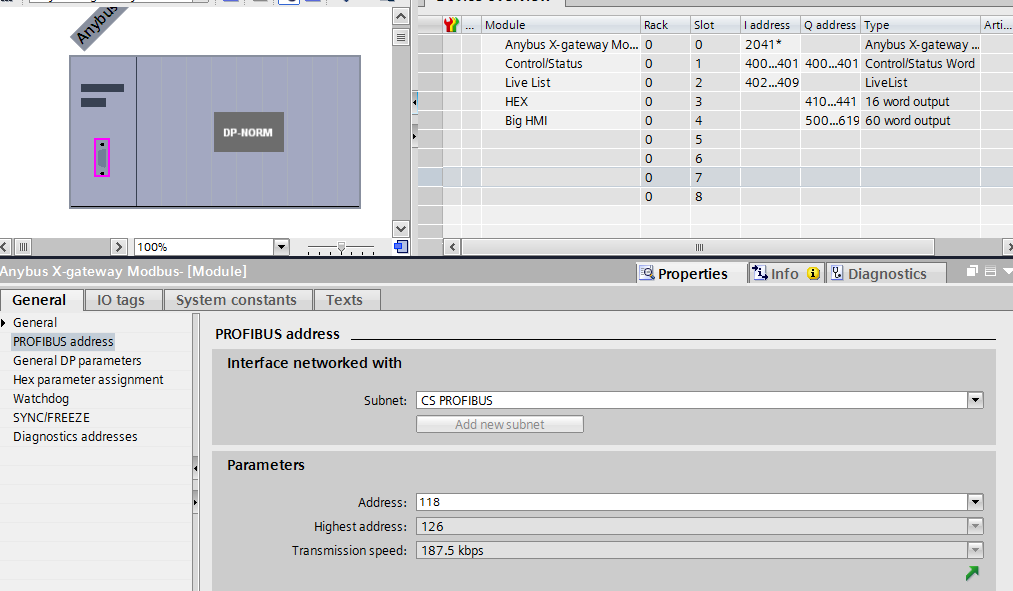Select SYNC/FREEZE in the navigation tree
1013x591 pixels.
tap(51, 418)
